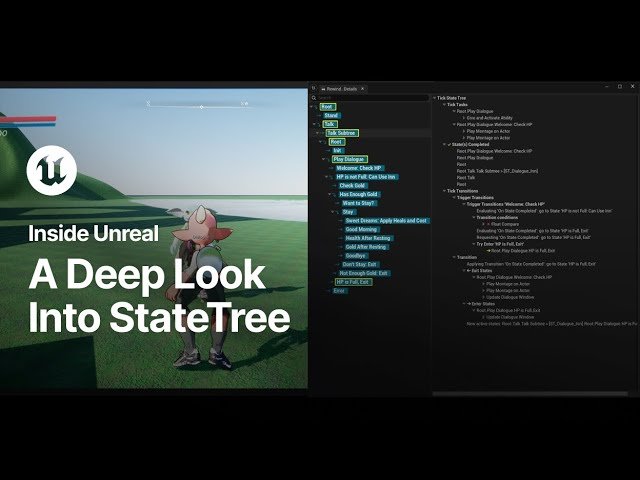Expand the Float Compare condition

(x=484, y=224)
